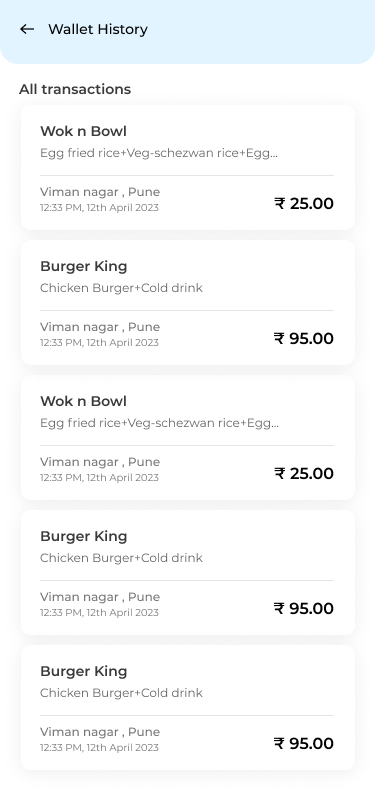The image size is (375, 812).
Task: Open the first Wok n Bowl transaction
Action: tap(188, 167)
